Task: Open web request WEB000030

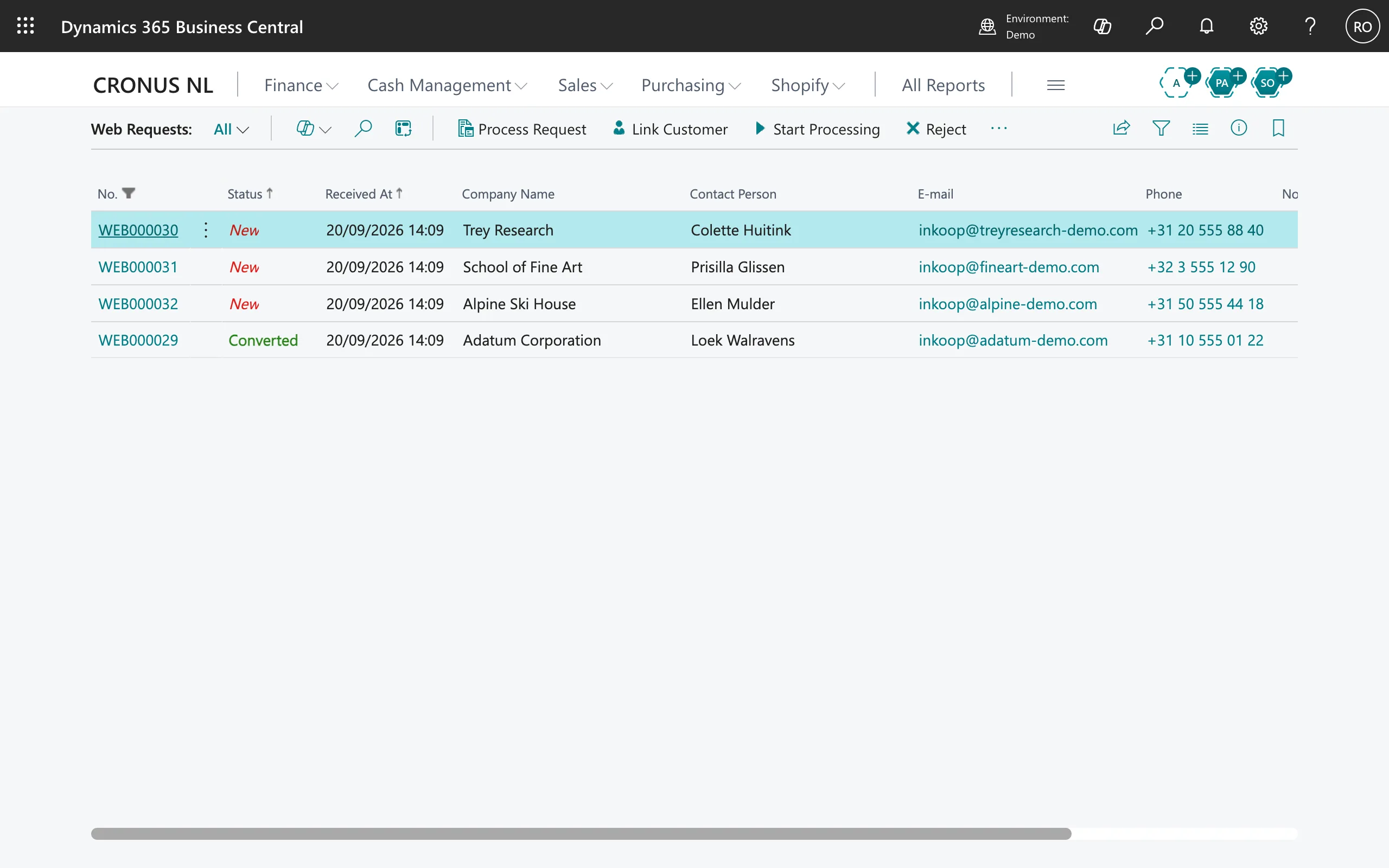Action: point(138,230)
